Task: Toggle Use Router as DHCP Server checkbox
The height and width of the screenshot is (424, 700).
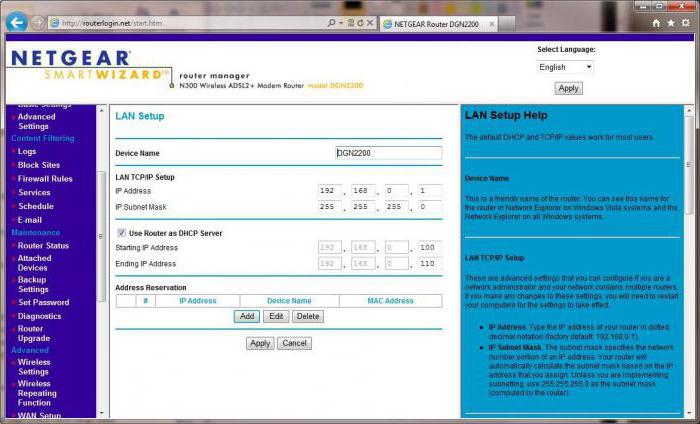Action: [121, 233]
